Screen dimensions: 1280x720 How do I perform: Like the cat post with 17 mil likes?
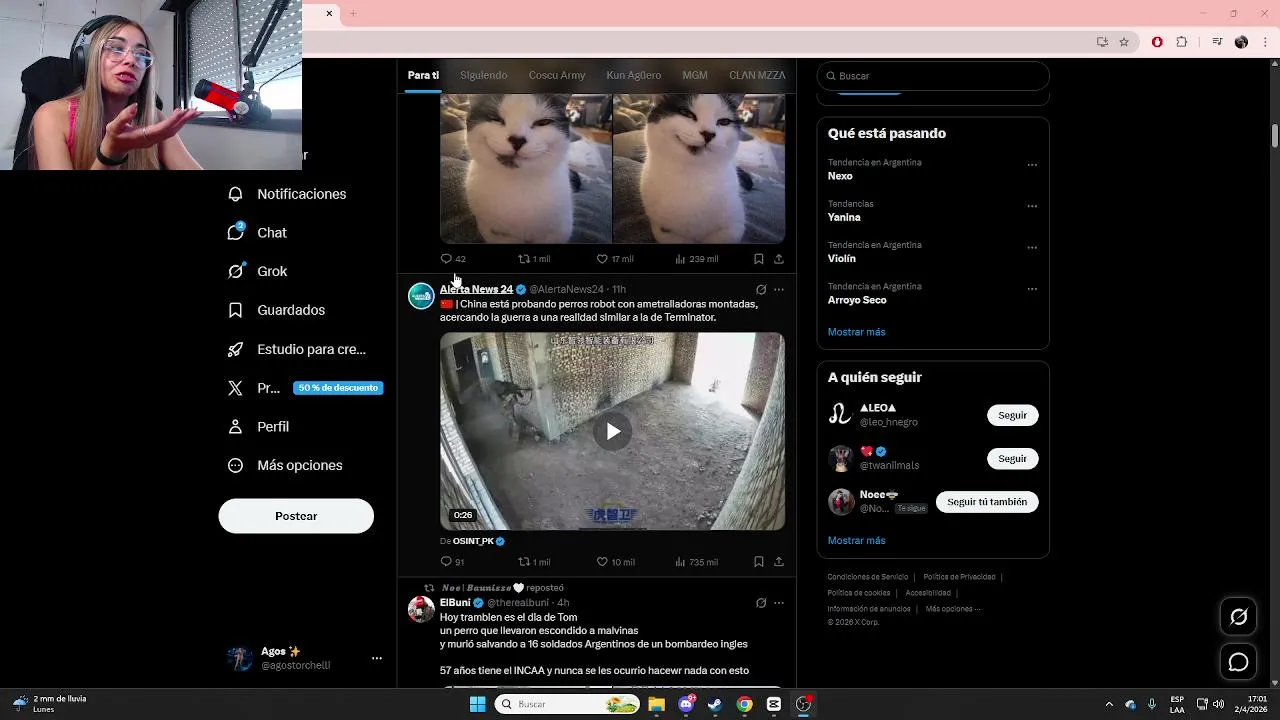pyautogui.click(x=615, y=259)
